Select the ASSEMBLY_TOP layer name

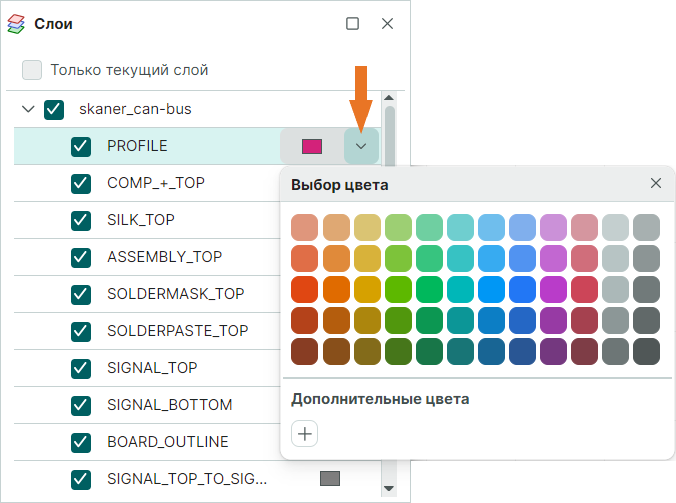[164, 257]
